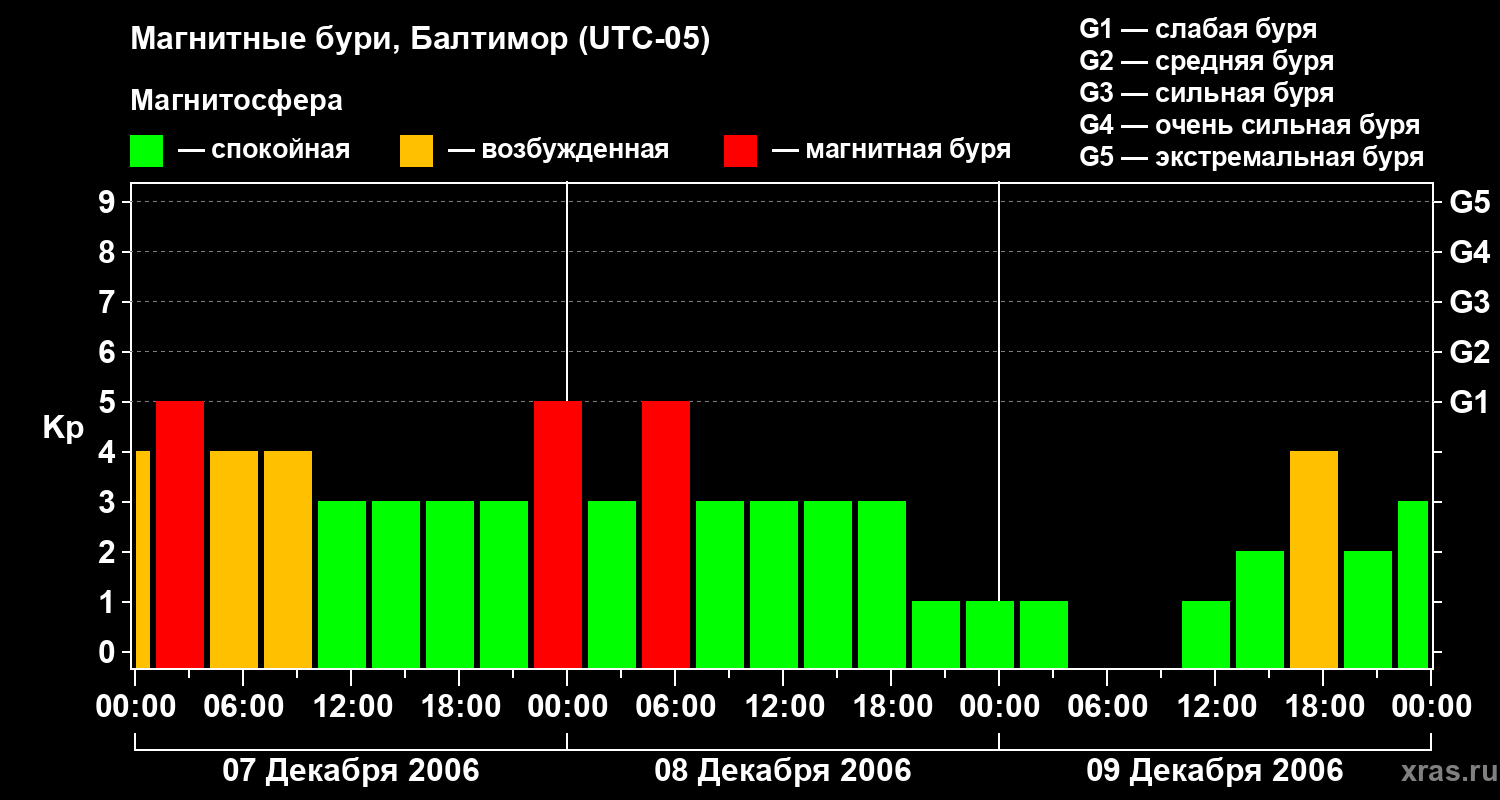
Task: Click the 'возбужденная' legend text
Action: 575,150
